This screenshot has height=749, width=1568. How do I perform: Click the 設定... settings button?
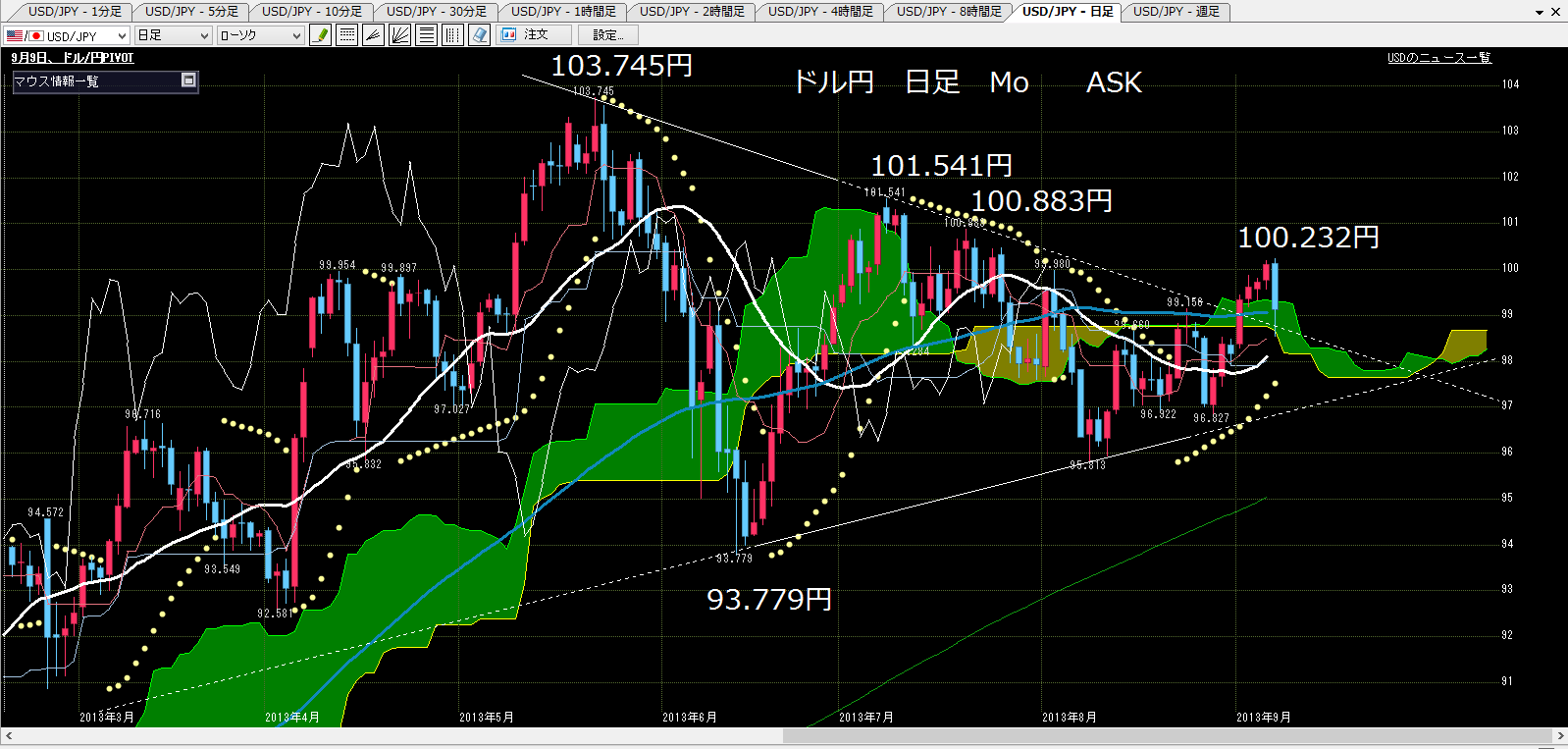coord(608,35)
